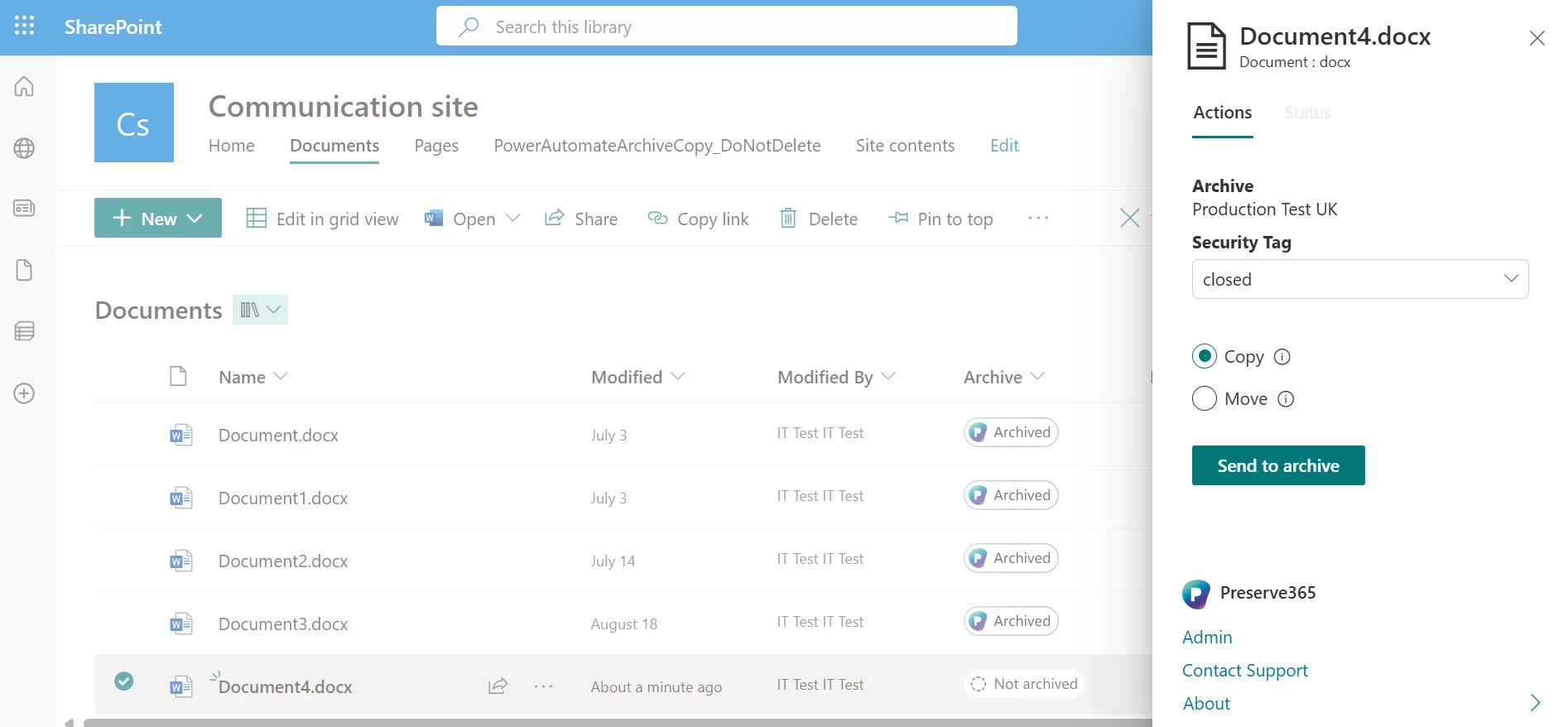Click the Create plus sidebar icon
Screen dimensions: 1568x727
point(24,393)
